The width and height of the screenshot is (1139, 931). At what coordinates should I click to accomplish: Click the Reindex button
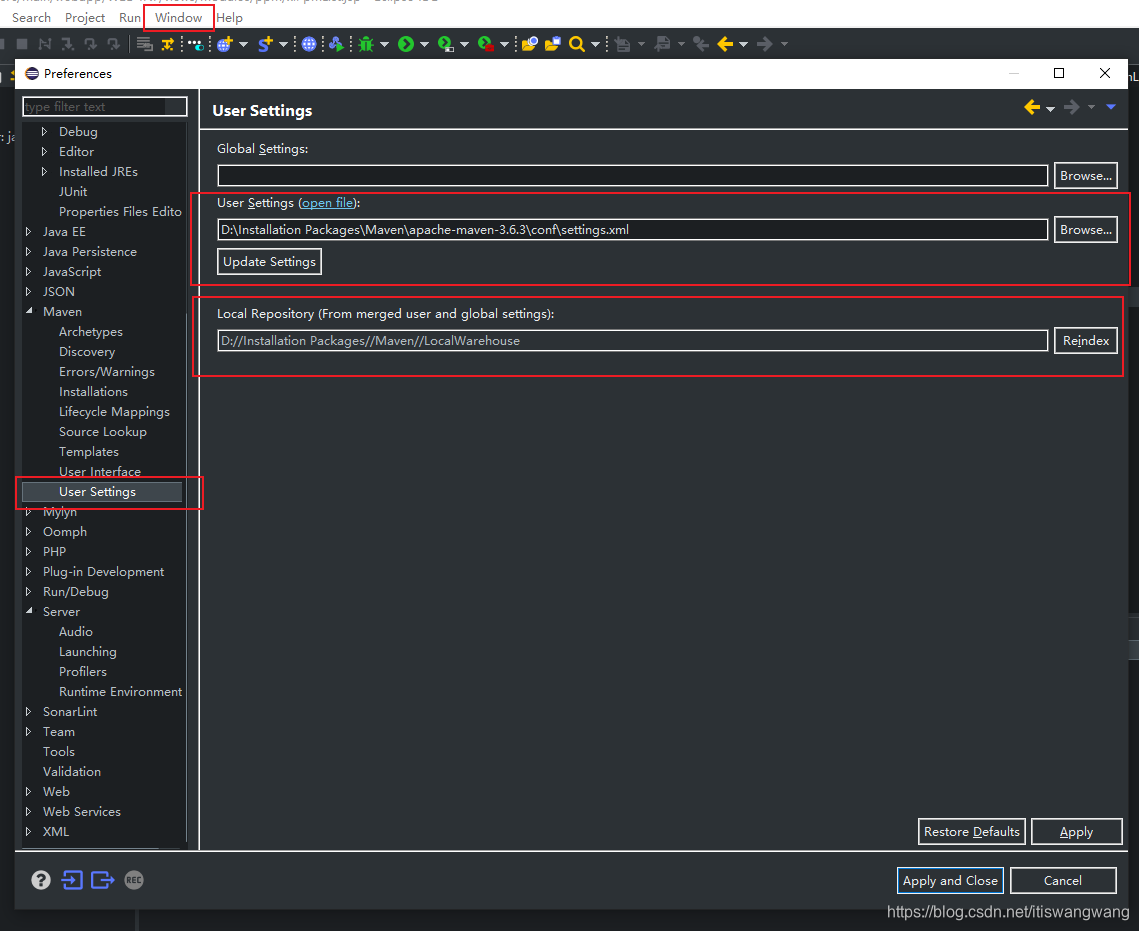[x=1085, y=341]
